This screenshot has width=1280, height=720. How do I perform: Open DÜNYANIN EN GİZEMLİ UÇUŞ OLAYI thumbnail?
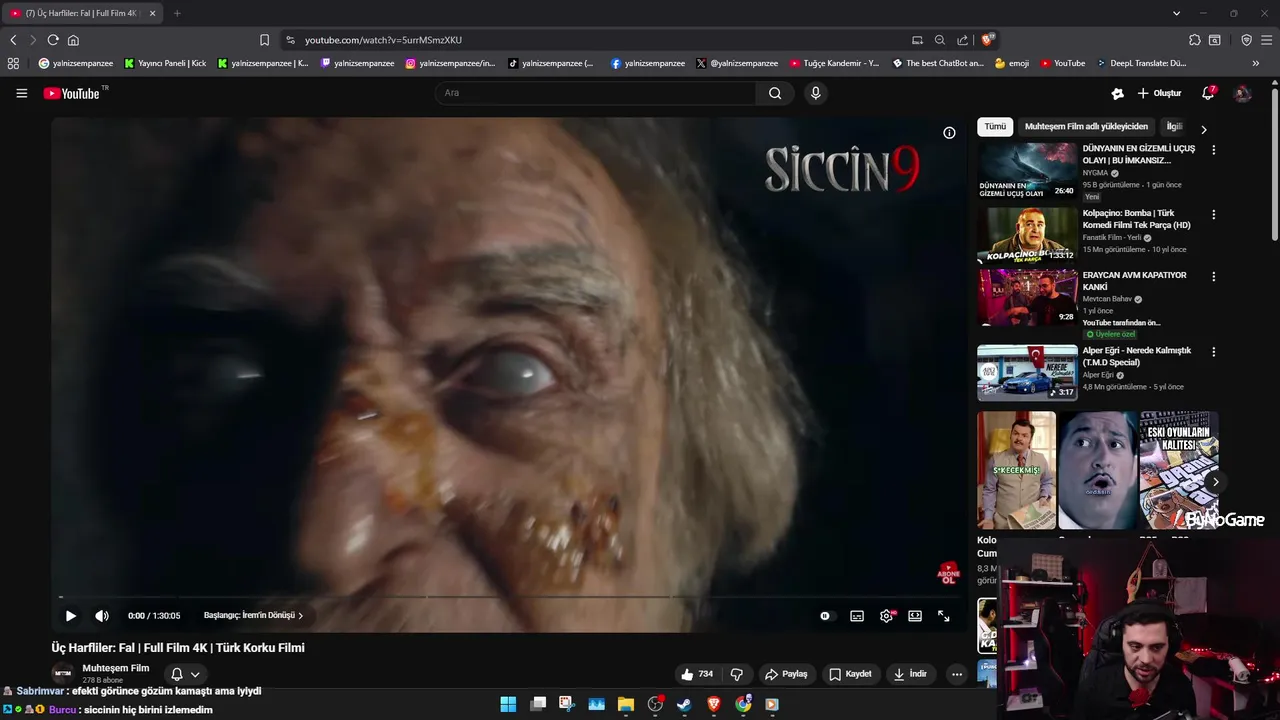point(1027,171)
